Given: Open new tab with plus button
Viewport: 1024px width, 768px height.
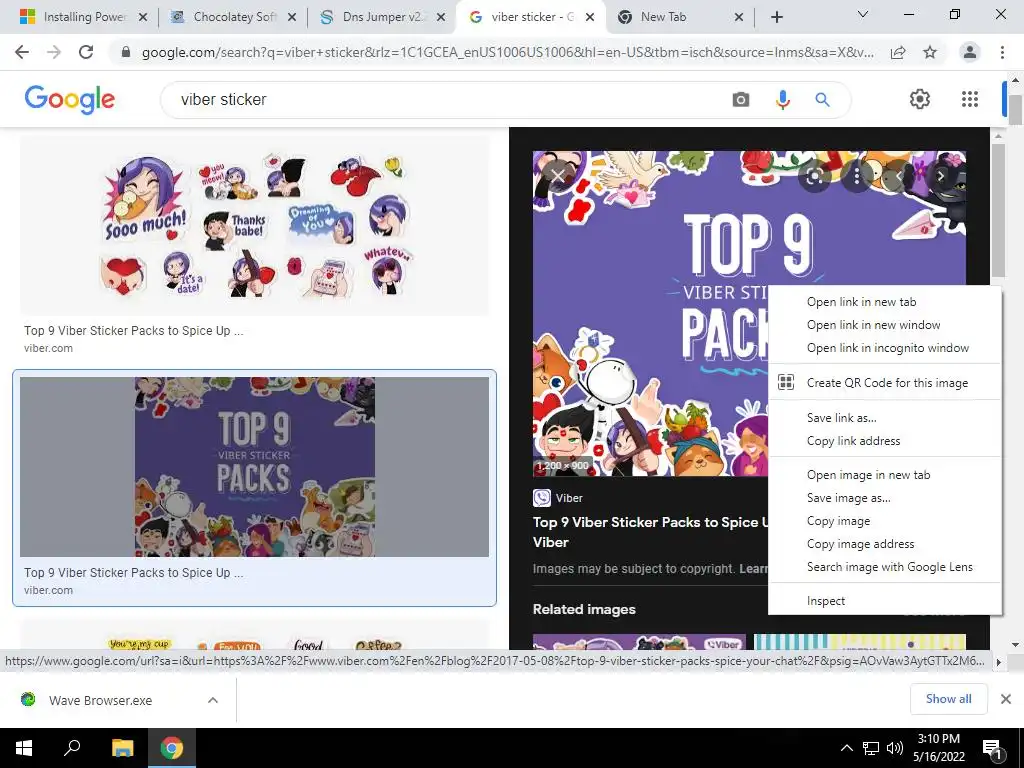Looking at the screenshot, I should (x=776, y=18).
